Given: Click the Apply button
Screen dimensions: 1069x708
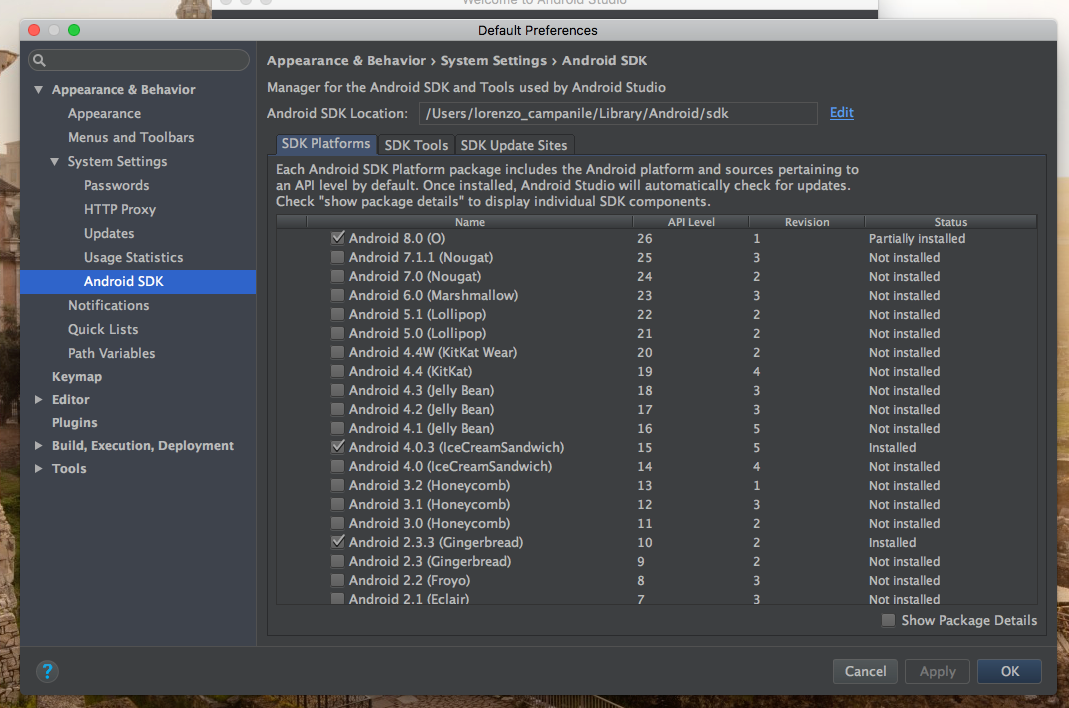Looking at the screenshot, I should tap(937, 671).
